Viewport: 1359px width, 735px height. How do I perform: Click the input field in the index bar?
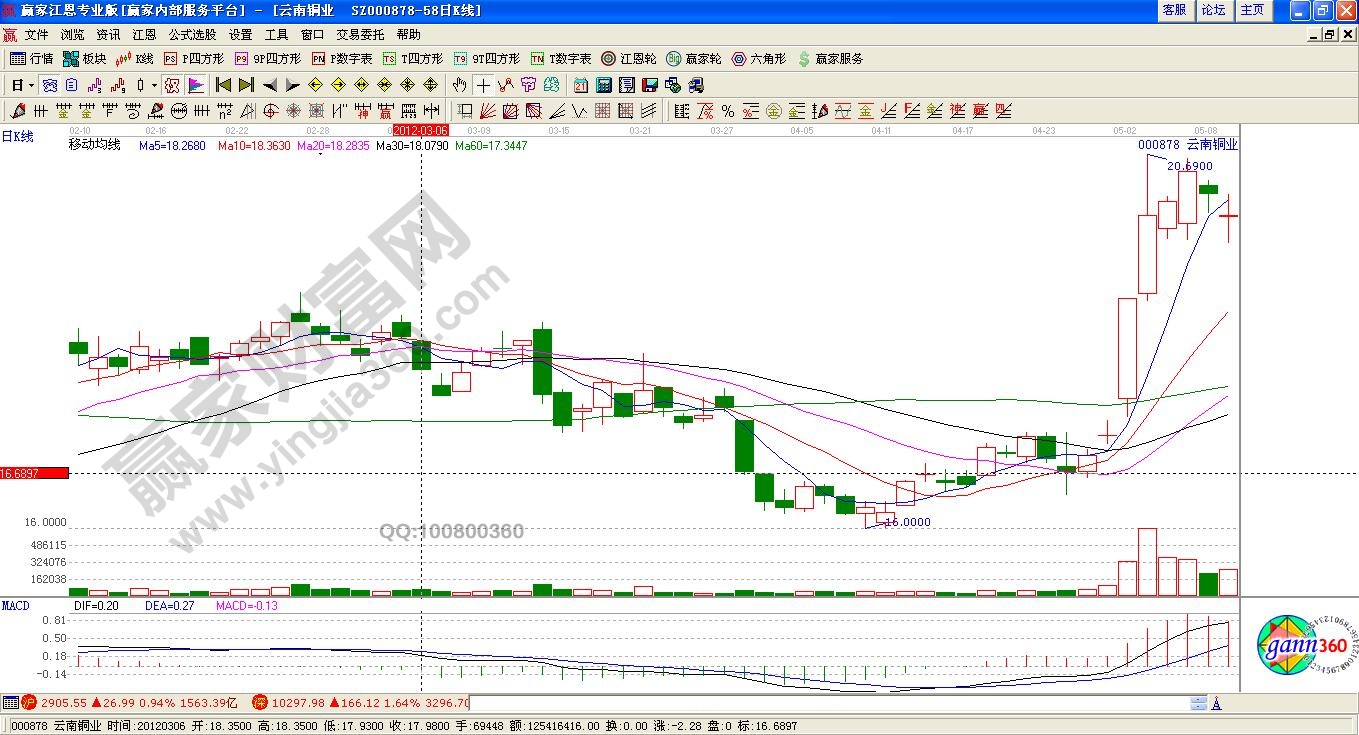tap(830, 703)
